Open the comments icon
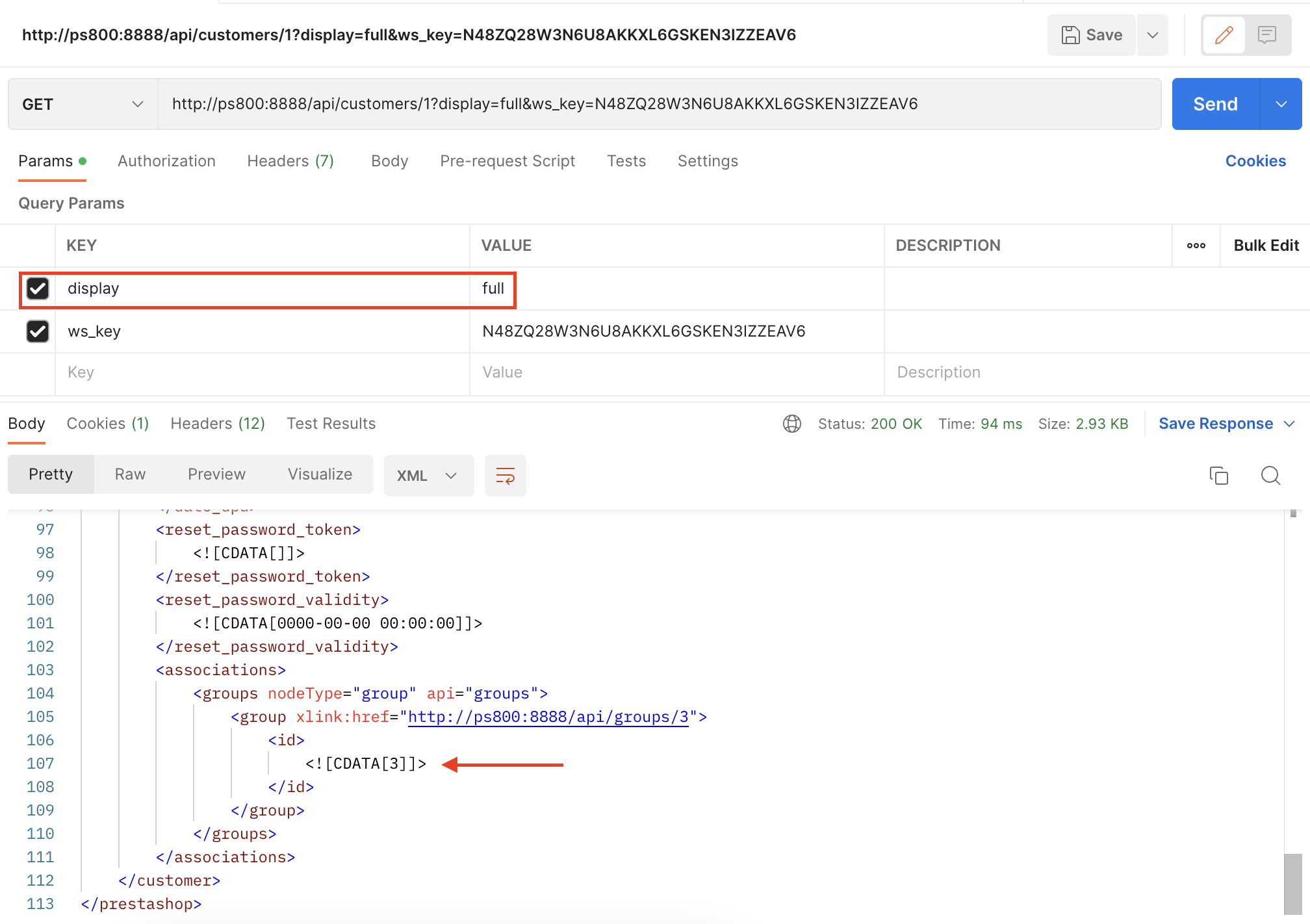This screenshot has height=924, width=1310. click(1268, 34)
